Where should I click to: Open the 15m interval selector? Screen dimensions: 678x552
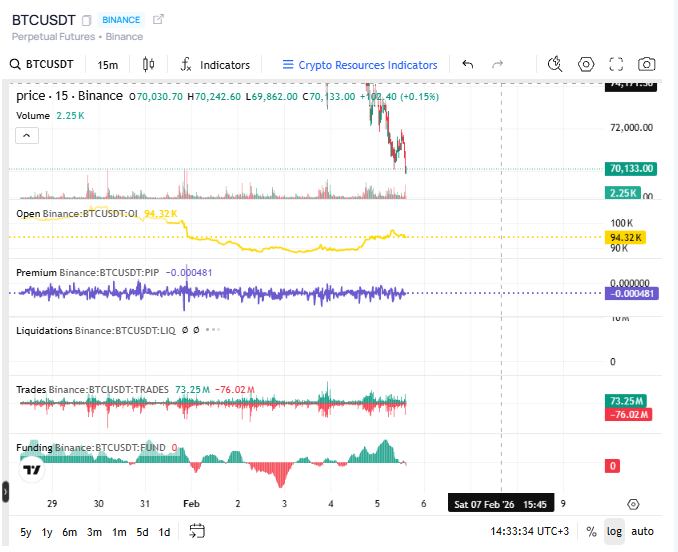[108, 65]
